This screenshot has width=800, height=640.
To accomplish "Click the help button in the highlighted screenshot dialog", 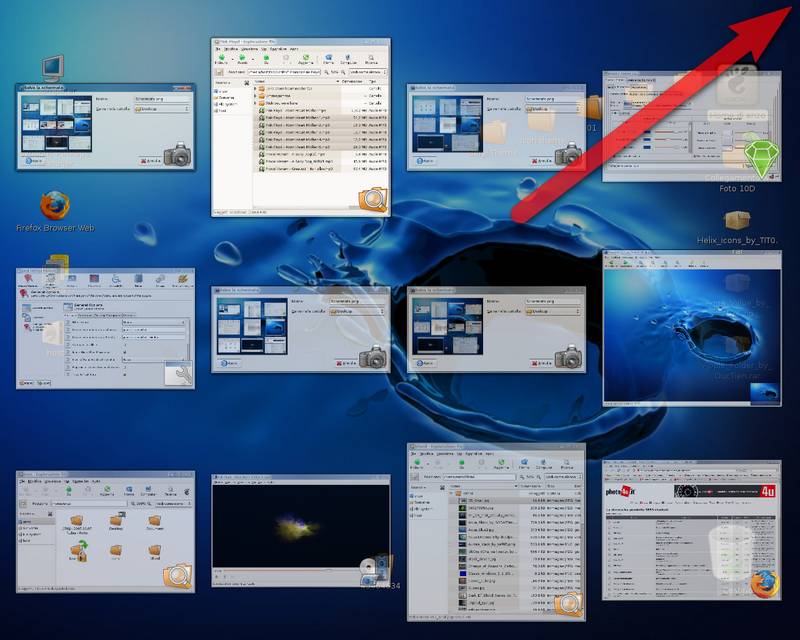I will pyautogui.click(x=34, y=161).
